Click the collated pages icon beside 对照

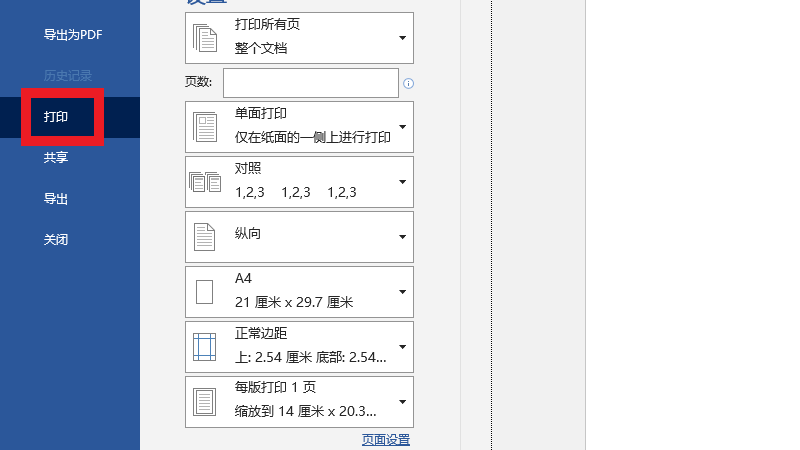click(x=205, y=181)
